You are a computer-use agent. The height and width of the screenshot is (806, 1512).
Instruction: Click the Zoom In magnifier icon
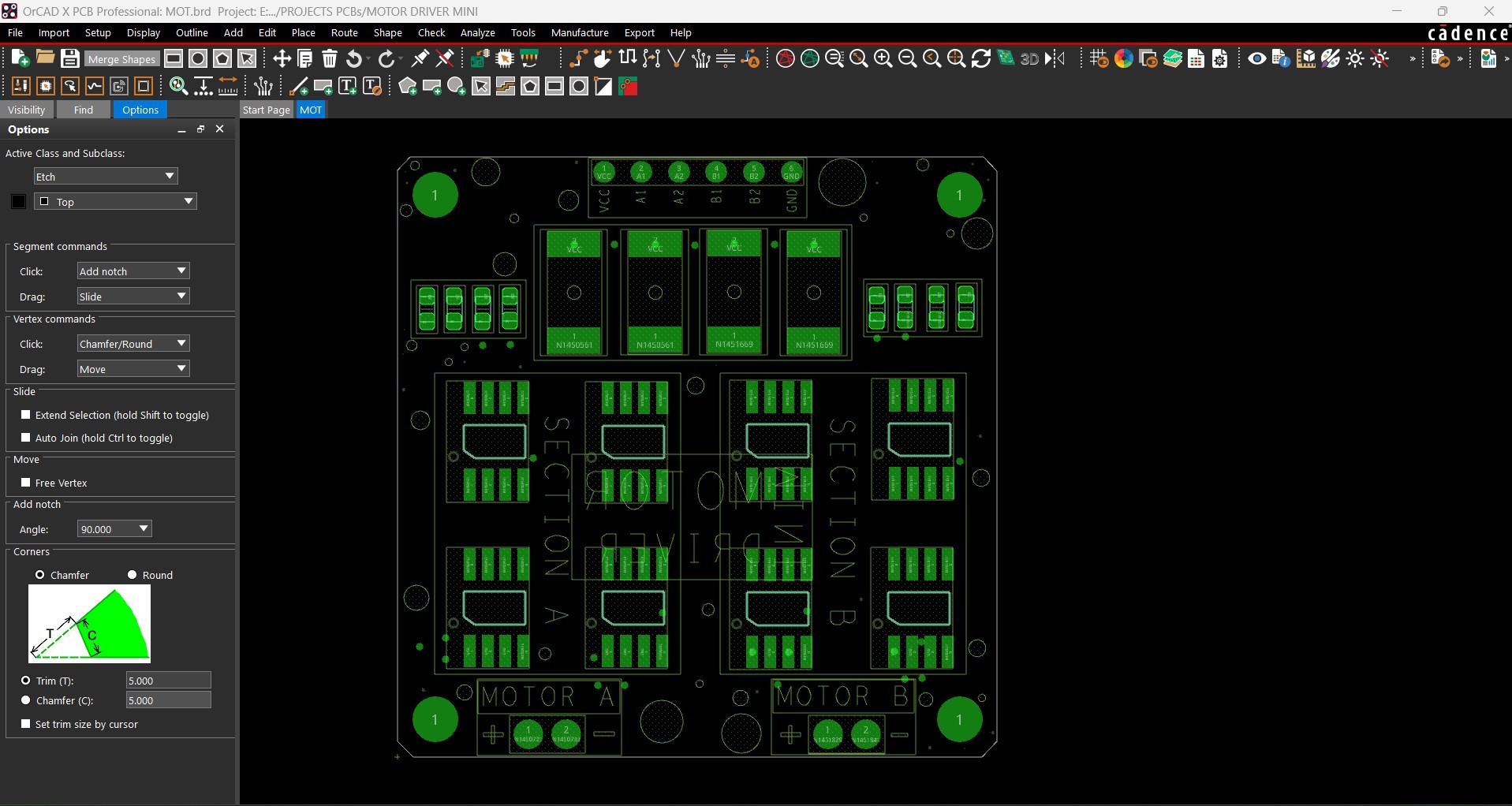pos(883,58)
